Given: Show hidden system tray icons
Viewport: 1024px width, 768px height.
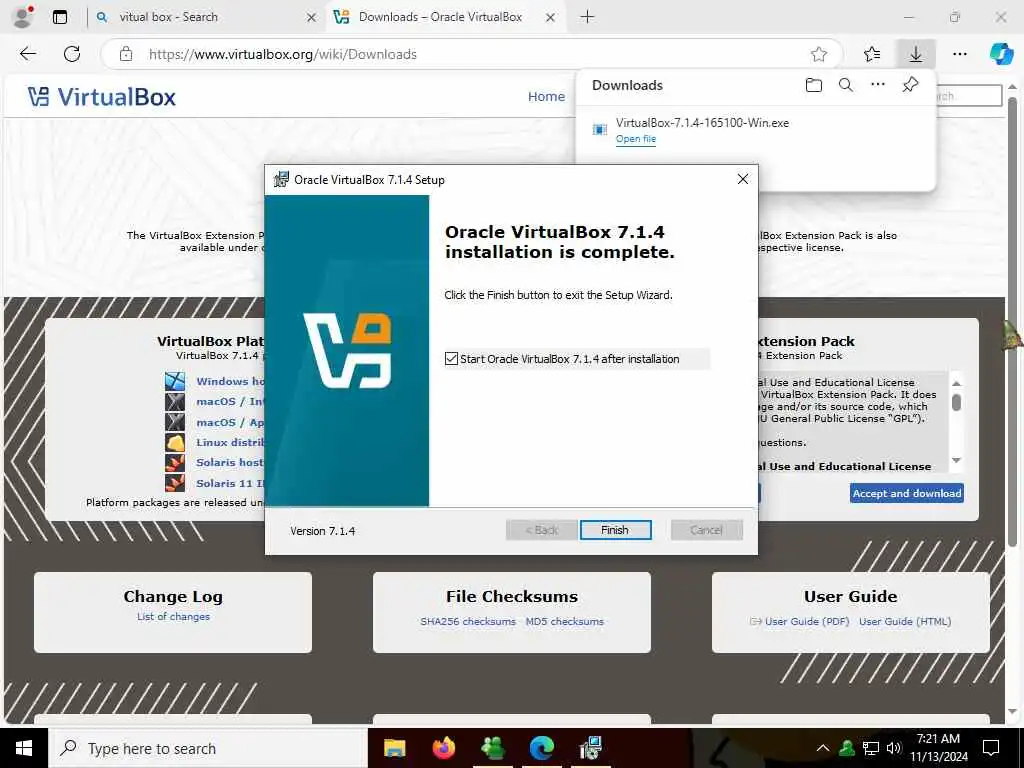Looking at the screenshot, I should pyautogui.click(x=823, y=748).
